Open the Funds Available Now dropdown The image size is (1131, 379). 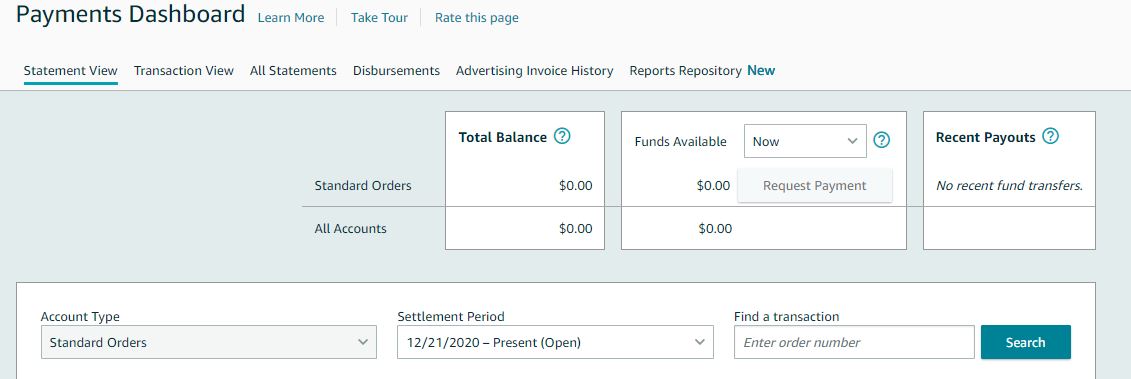pos(805,141)
